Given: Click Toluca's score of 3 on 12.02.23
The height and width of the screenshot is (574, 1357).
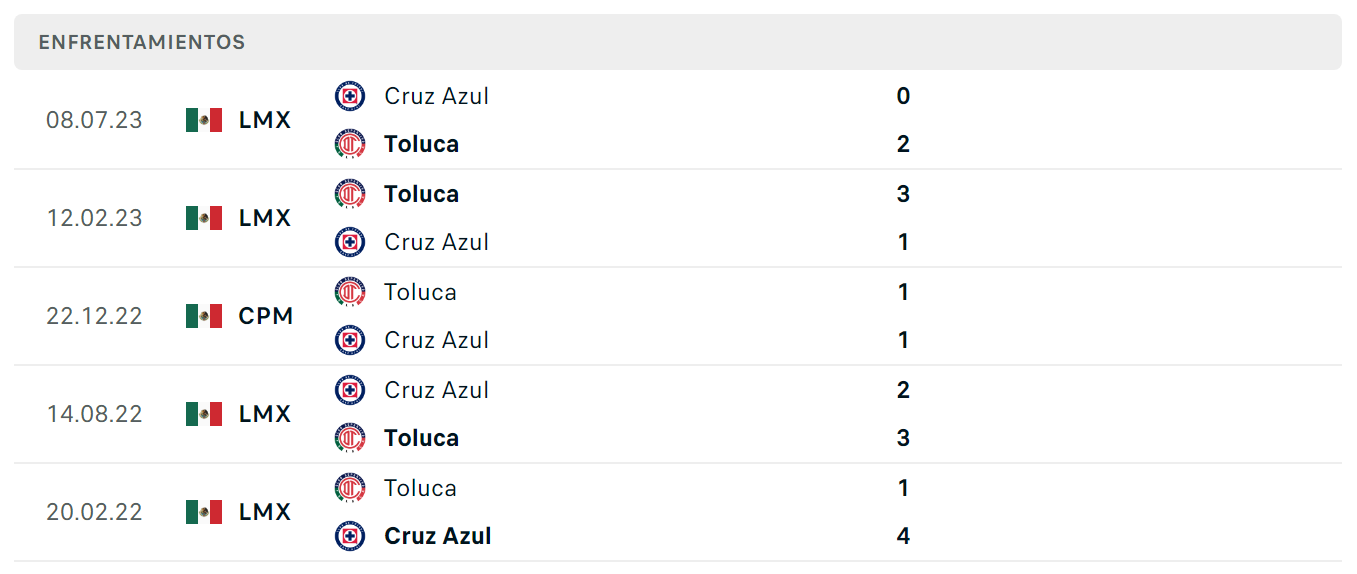Looking at the screenshot, I should [903, 194].
